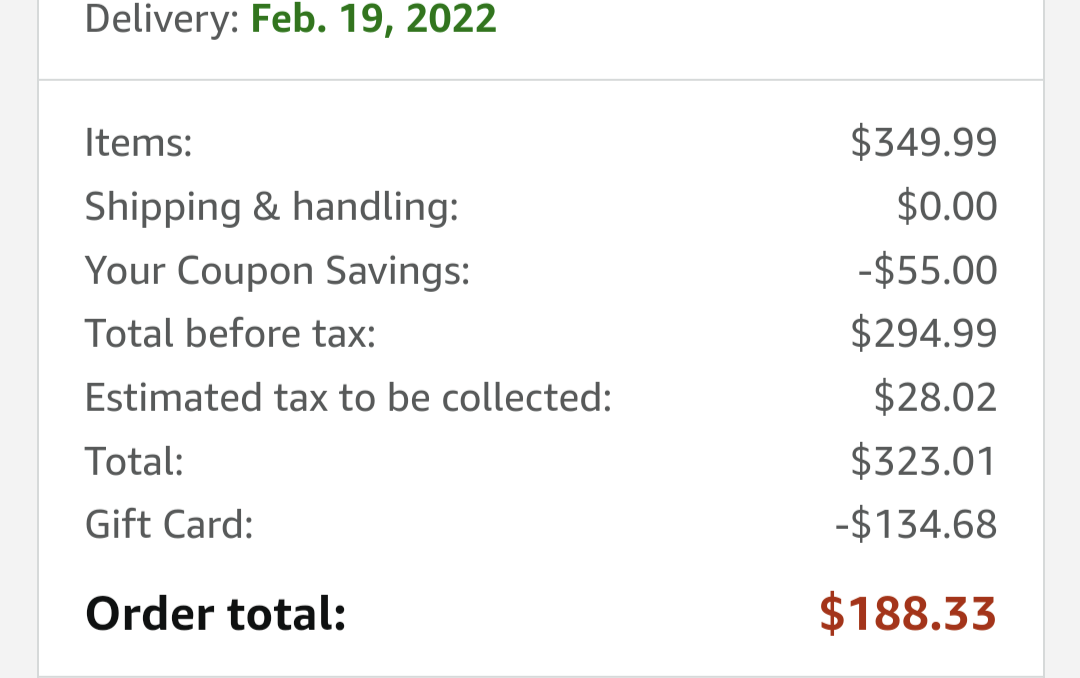
Task: Click the divider line below Delivery
Action: click(x=541, y=80)
